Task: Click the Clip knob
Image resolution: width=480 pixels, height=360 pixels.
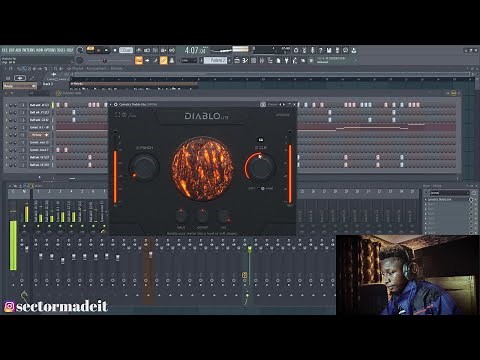Action: [260, 167]
